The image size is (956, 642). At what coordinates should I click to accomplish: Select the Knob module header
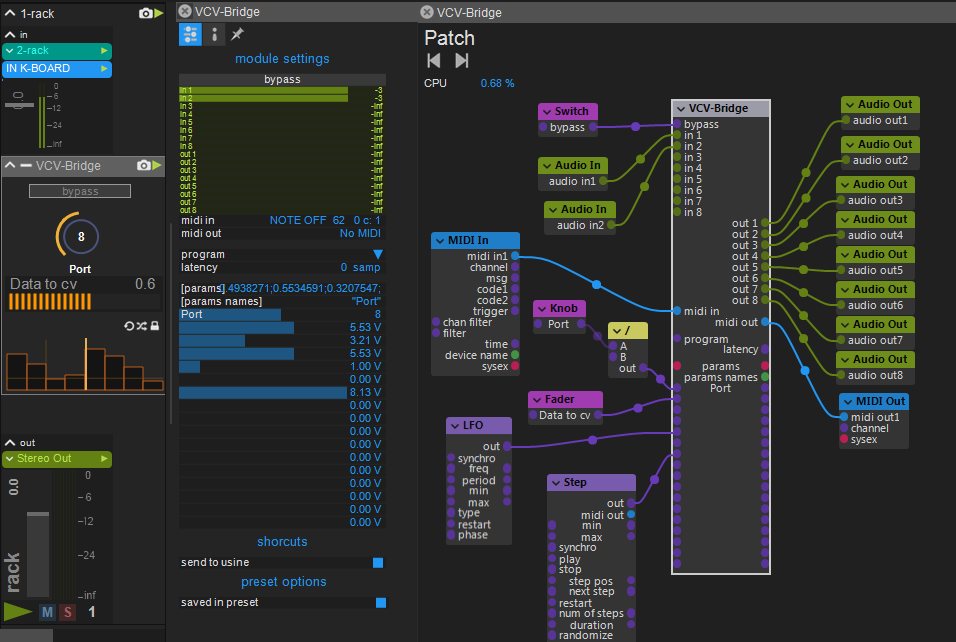click(560, 308)
